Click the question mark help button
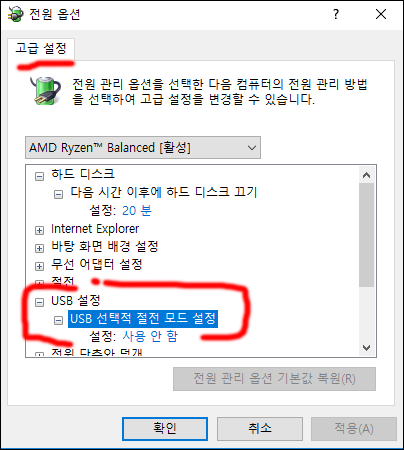This screenshot has width=404, height=450. (x=336, y=14)
